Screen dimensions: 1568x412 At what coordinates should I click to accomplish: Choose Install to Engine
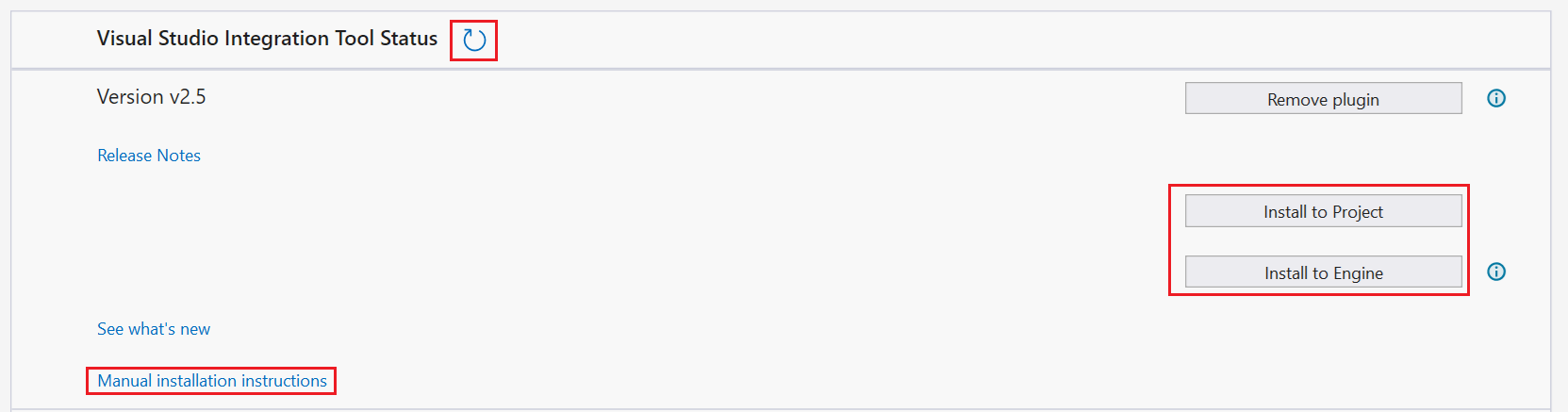(x=1323, y=272)
